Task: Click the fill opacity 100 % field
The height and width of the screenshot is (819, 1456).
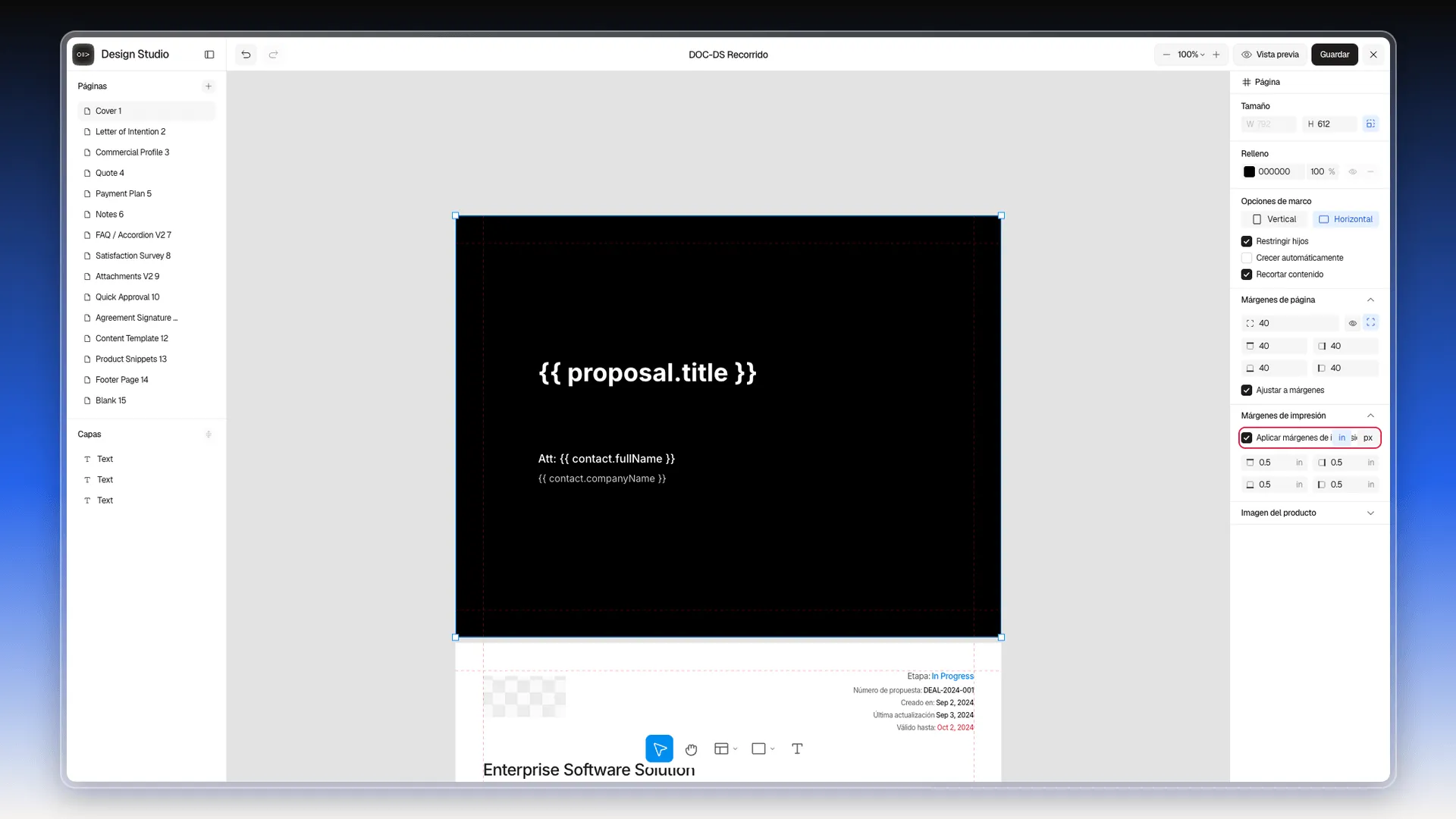Action: click(1323, 172)
